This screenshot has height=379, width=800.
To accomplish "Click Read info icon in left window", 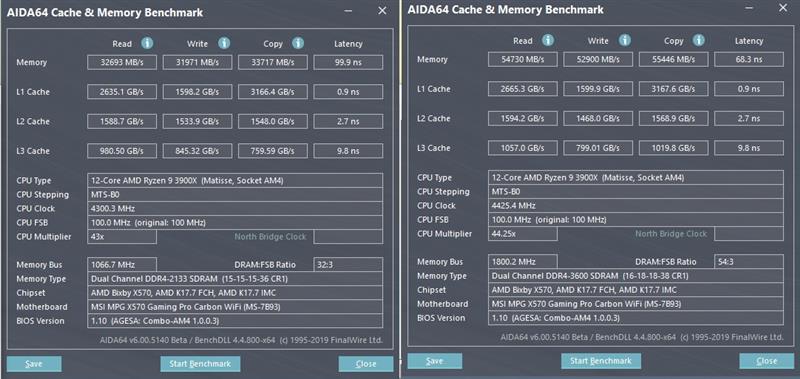I will 147,43.
